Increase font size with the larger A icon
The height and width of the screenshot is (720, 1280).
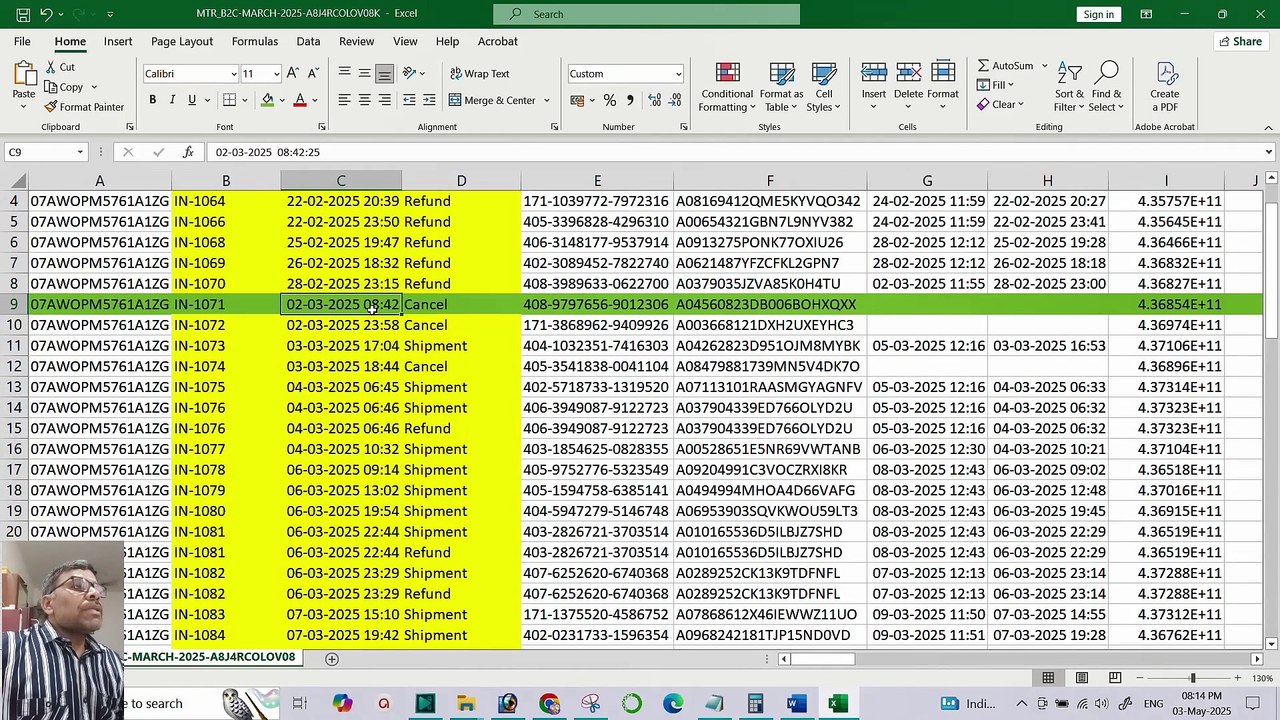coord(292,73)
